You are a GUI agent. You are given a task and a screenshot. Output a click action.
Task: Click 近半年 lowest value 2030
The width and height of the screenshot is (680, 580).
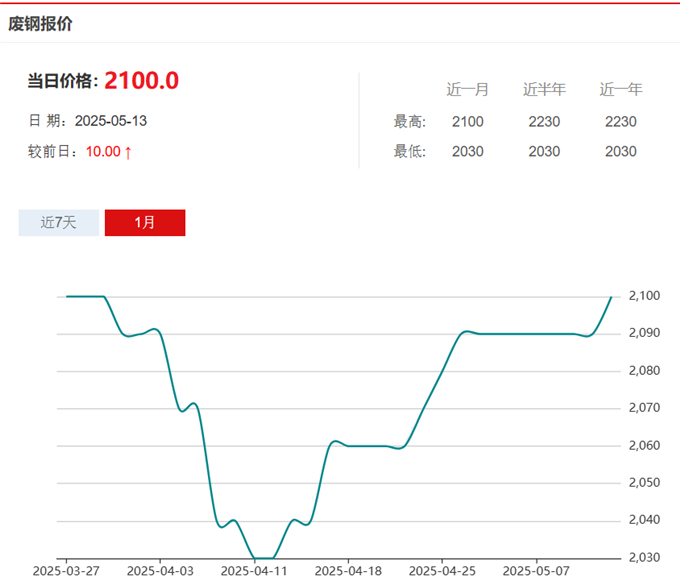(x=544, y=151)
